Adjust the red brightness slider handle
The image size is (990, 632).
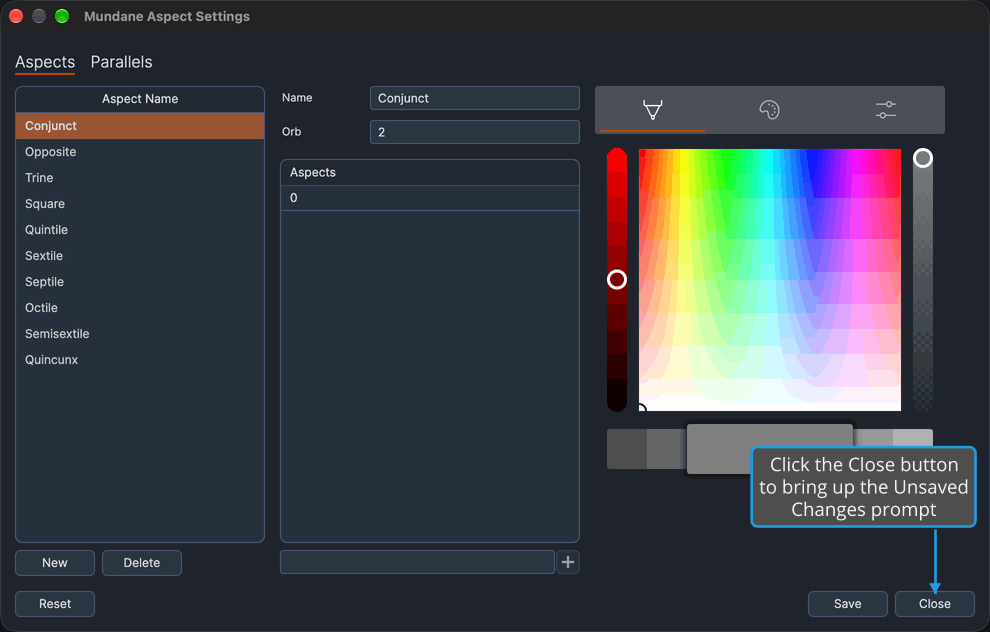pyautogui.click(x=617, y=279)
